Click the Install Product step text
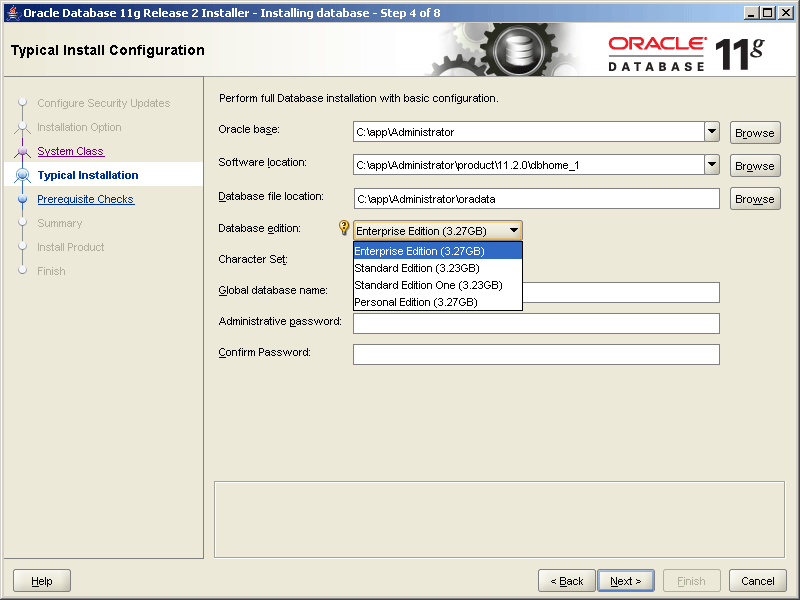 pos(70,247)
